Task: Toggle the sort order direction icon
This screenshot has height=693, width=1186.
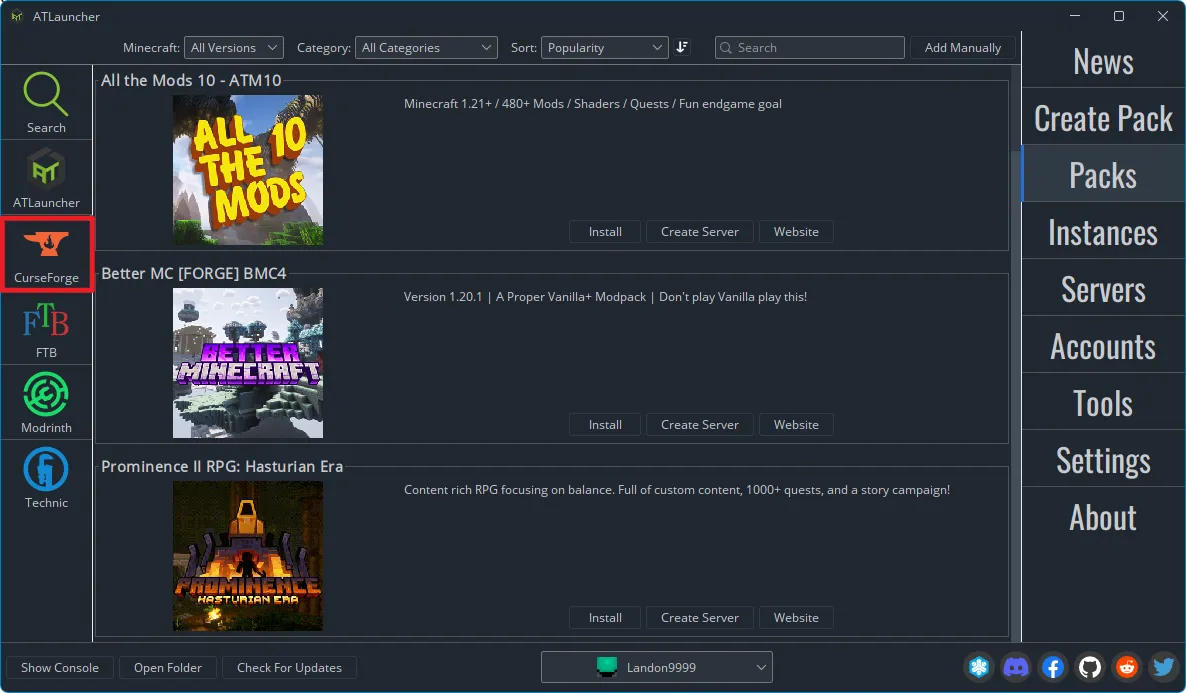Action: point(681,47)
